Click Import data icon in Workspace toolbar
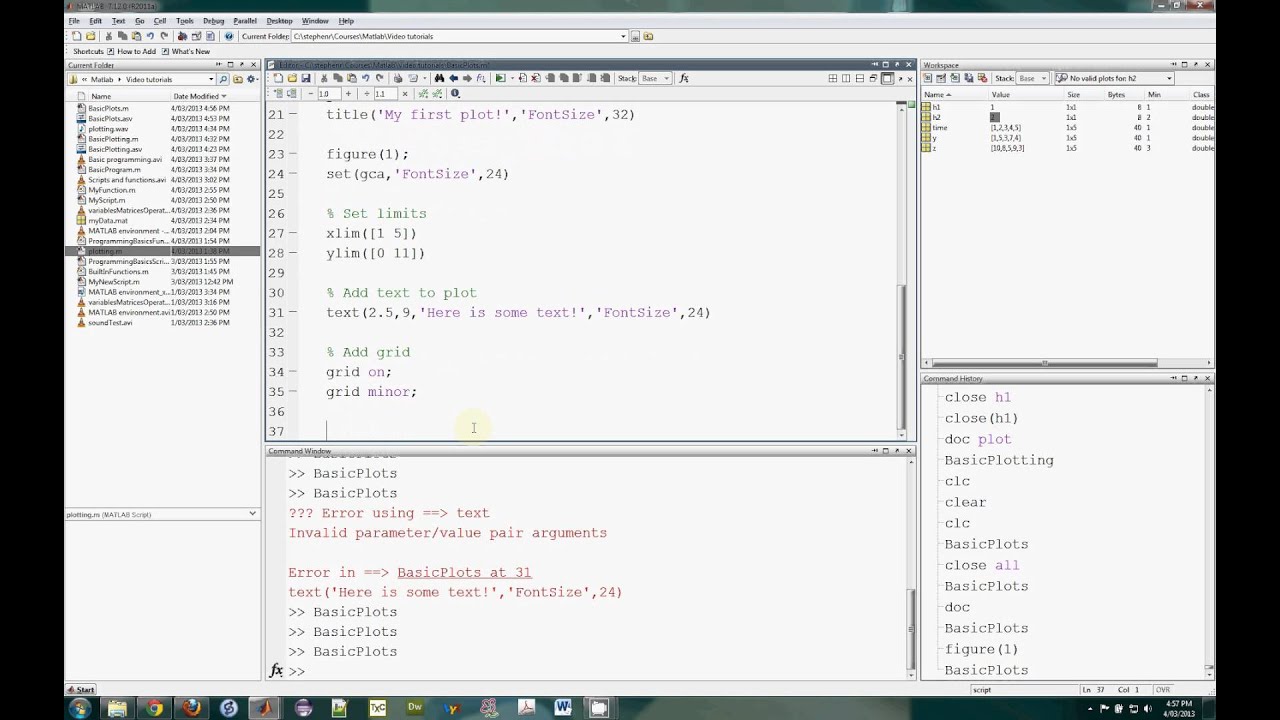The image size is (1280, 720). click(955, 78)
